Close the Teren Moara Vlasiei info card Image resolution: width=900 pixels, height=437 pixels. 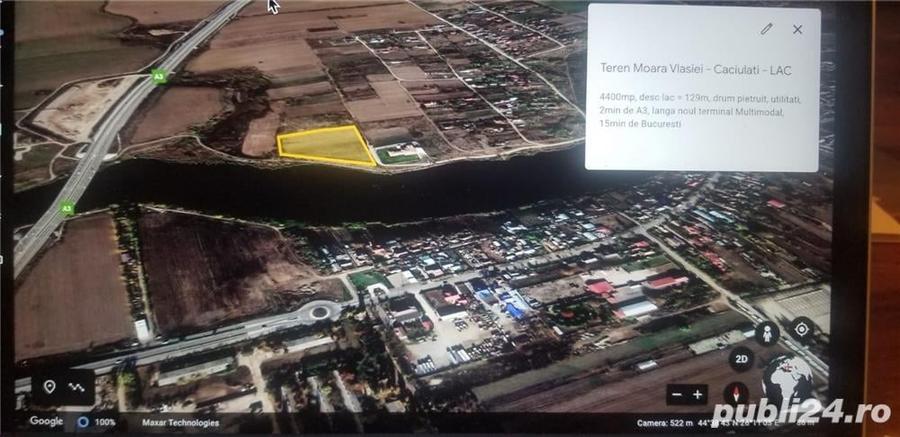(797, 29)
